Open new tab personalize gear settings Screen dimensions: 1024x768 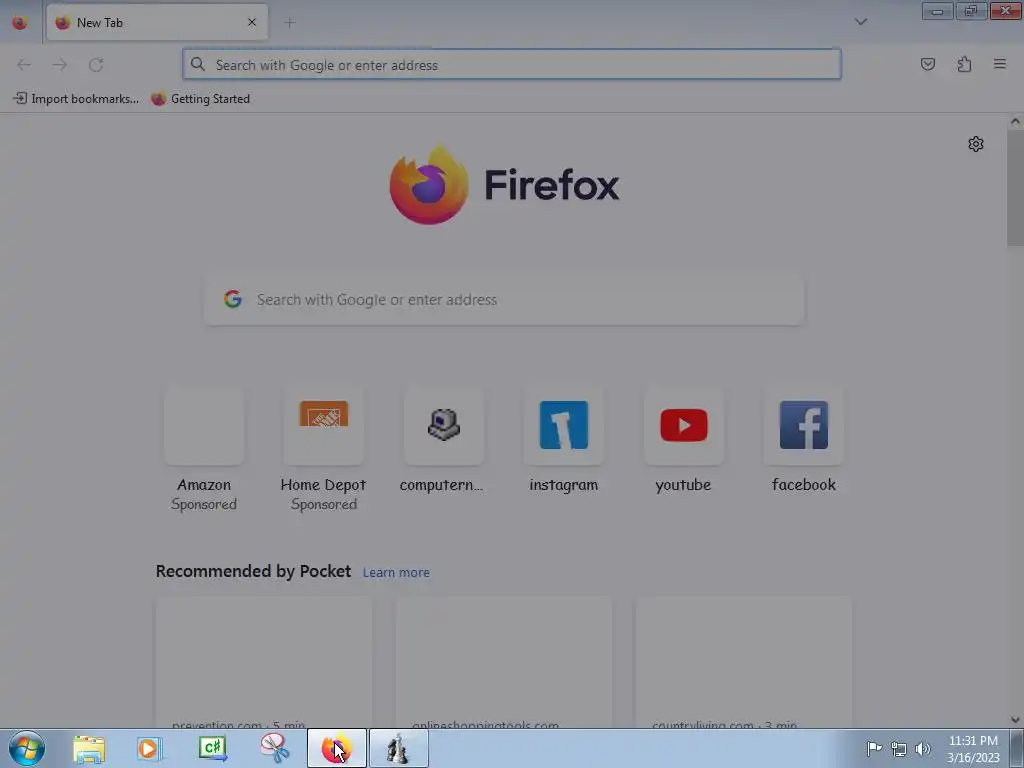coord(976,144)
